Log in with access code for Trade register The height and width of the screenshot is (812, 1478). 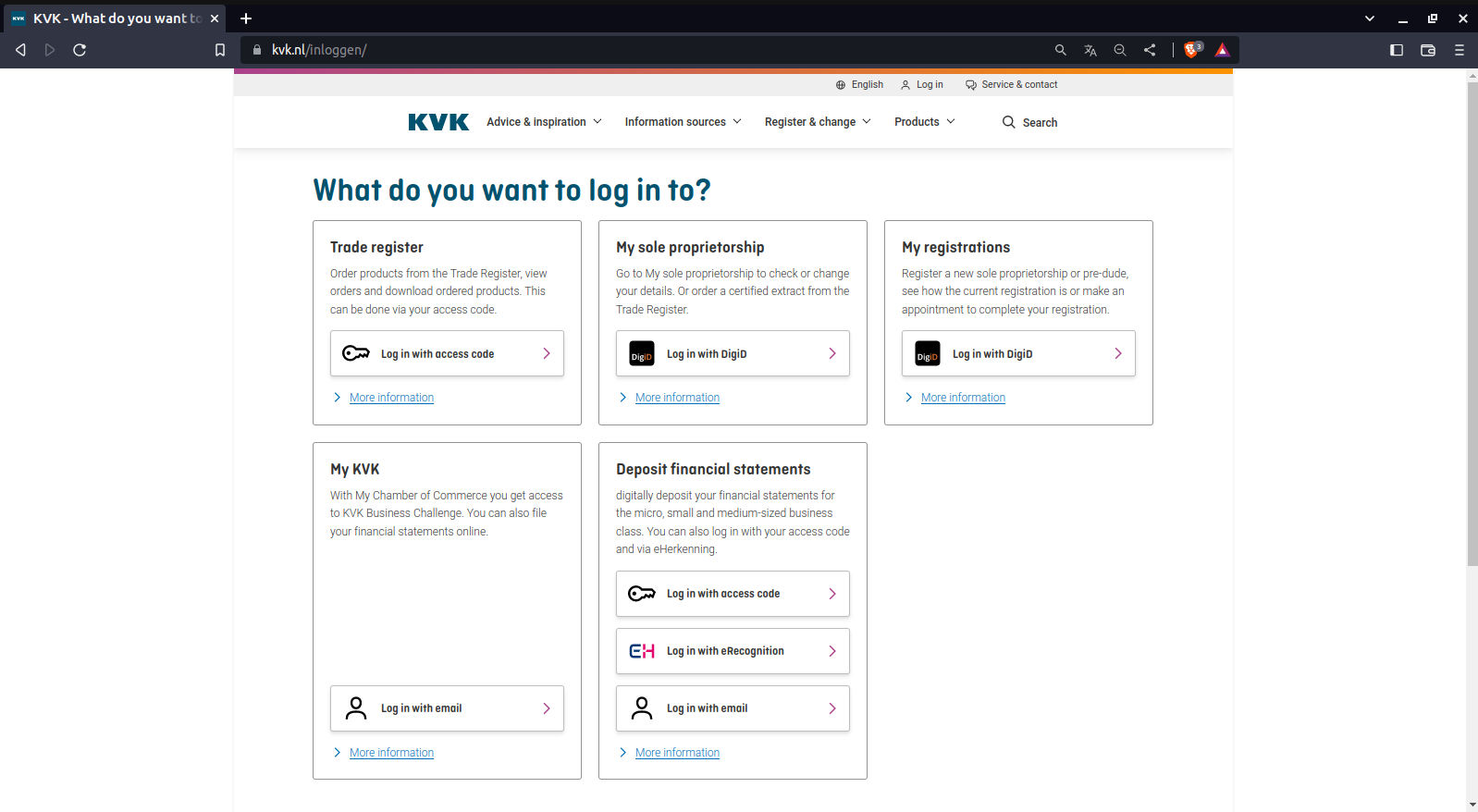pyautogui.click(x=447, y=353)
